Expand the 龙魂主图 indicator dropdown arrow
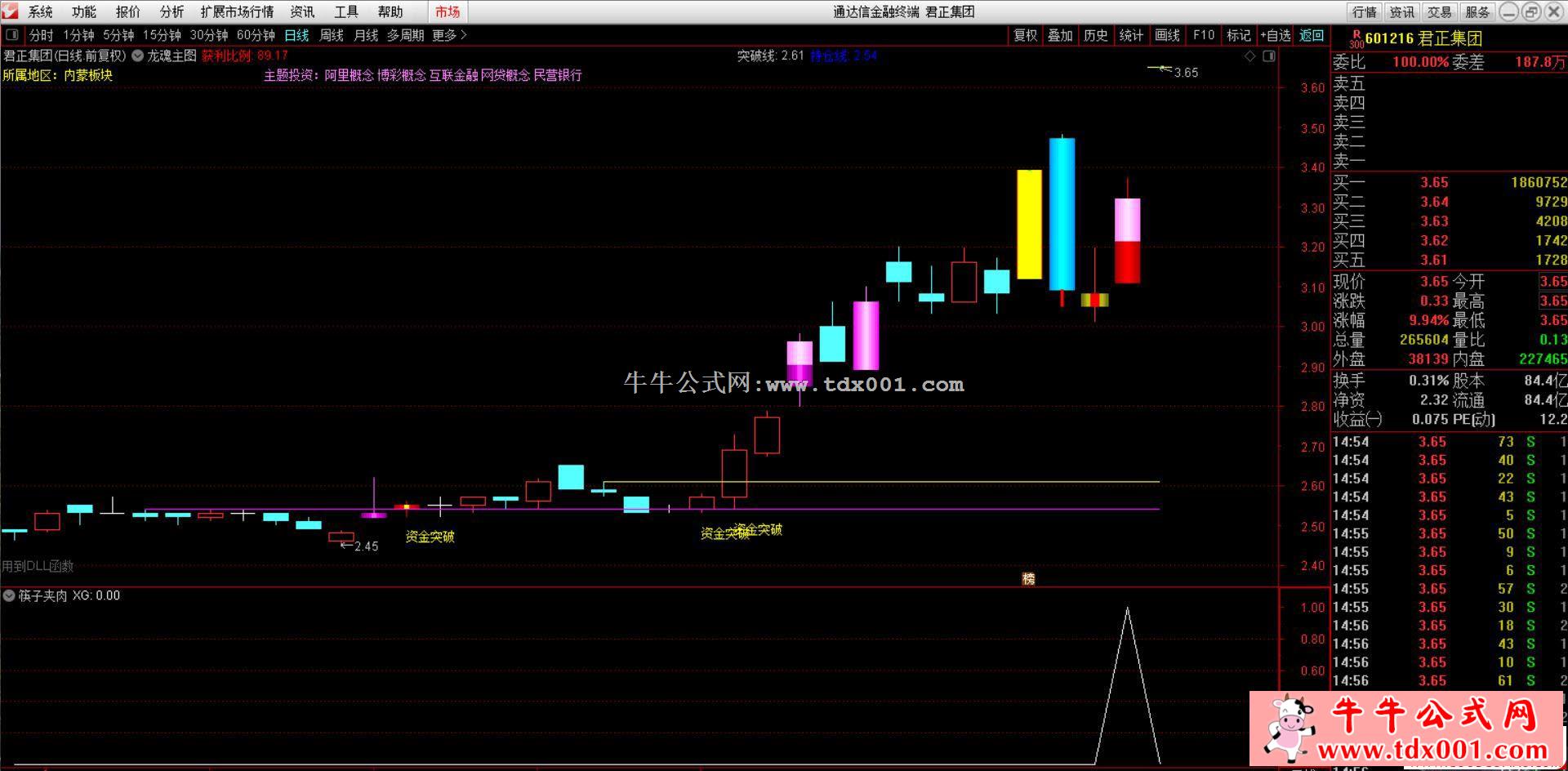The image size is (1568, 771). (x=137, y=56)
